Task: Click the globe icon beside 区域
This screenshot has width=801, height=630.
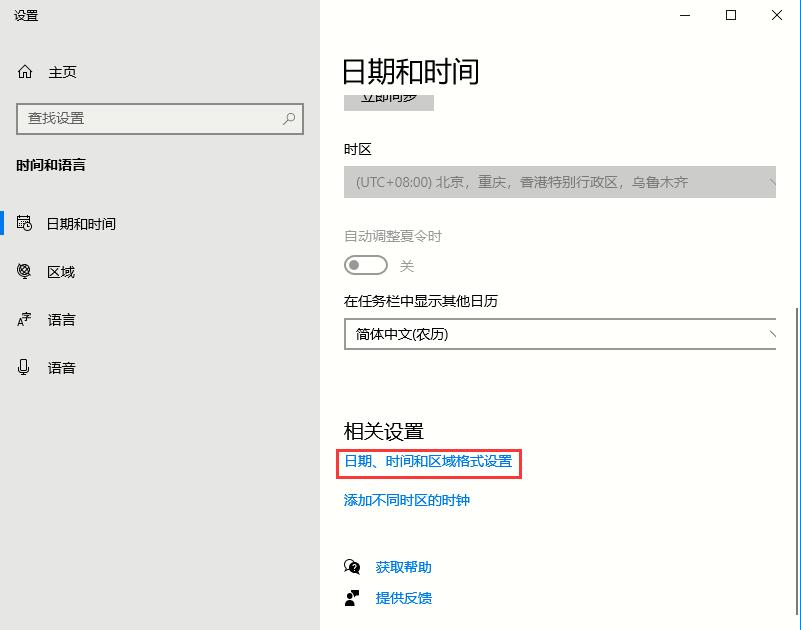Action: (x=24, y=271)
